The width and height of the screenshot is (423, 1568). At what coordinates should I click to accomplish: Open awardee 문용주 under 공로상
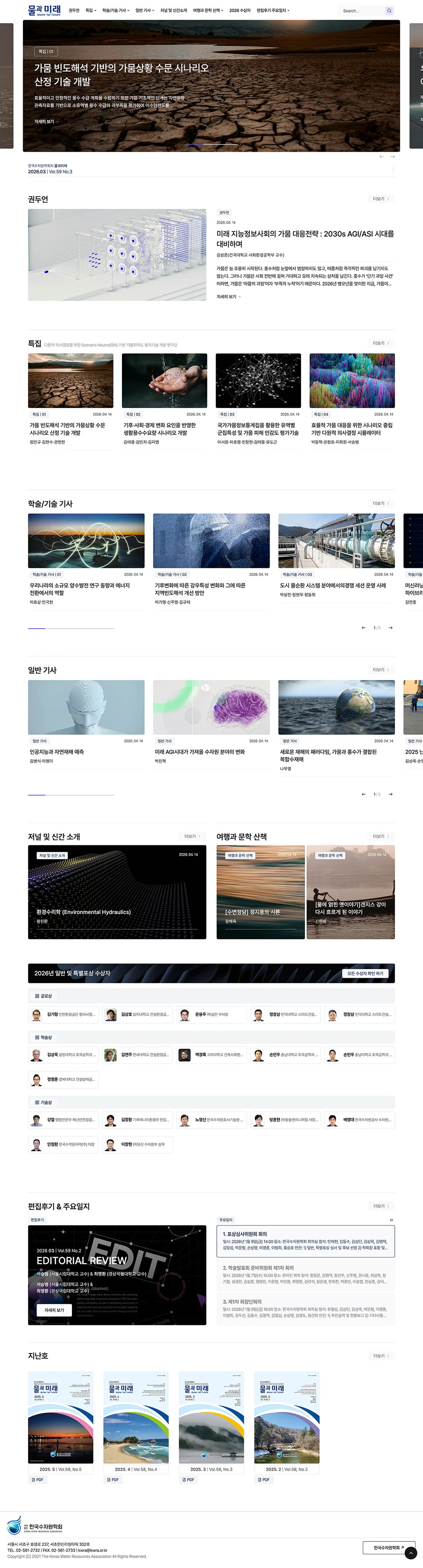point(211,1015)
